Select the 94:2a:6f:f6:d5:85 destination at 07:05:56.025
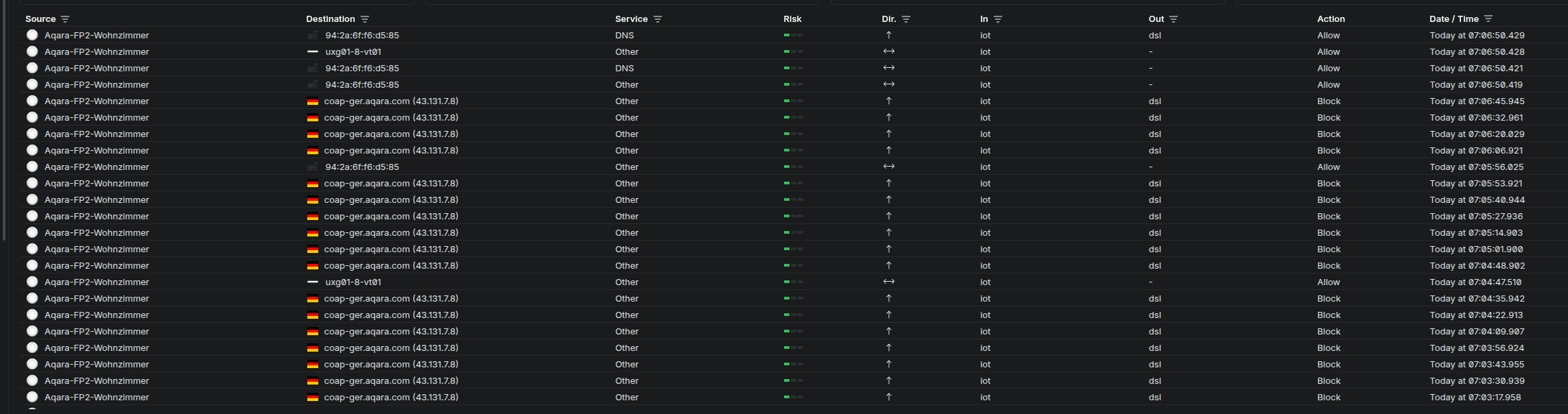Image resolution: width=1568 pixels, height=414 pixels. click(x=362, y=167)
